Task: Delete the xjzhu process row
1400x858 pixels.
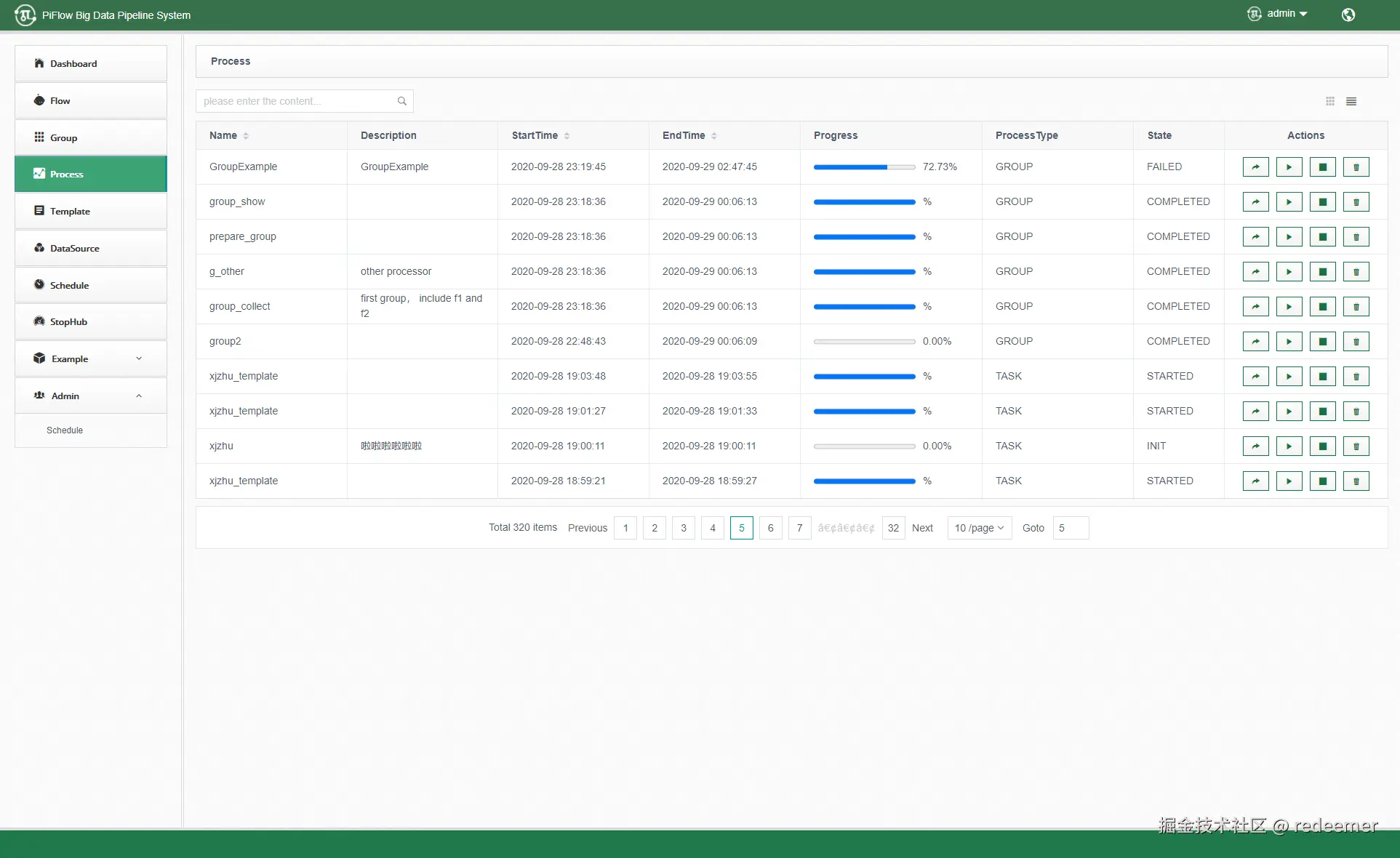Action: (x=1356, y=446)
